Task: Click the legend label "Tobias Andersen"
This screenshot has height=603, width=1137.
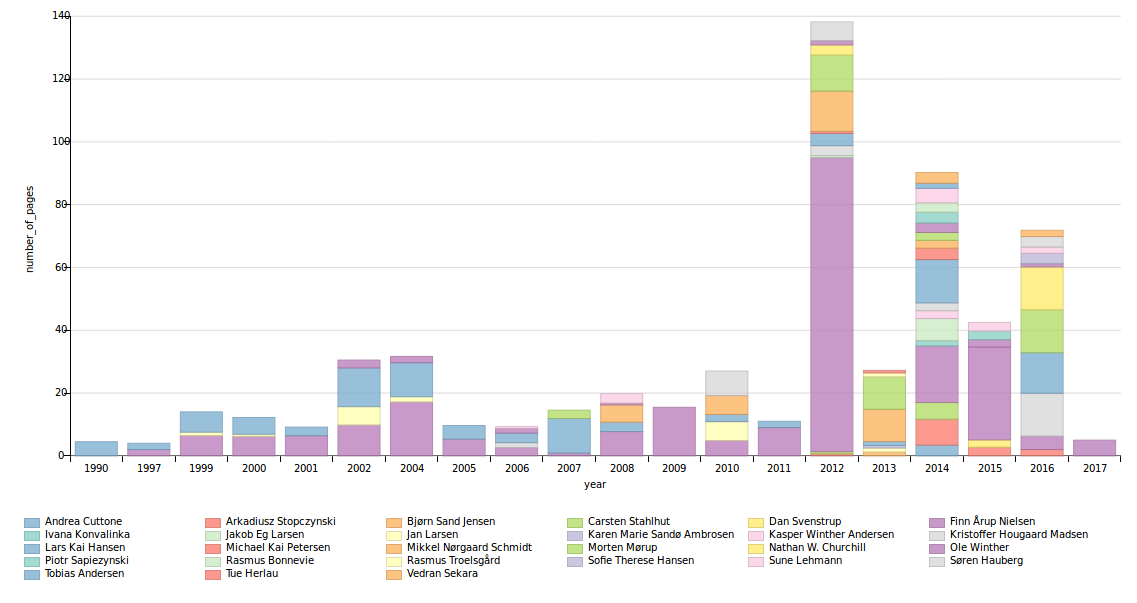Action: [x=84, y=574]
